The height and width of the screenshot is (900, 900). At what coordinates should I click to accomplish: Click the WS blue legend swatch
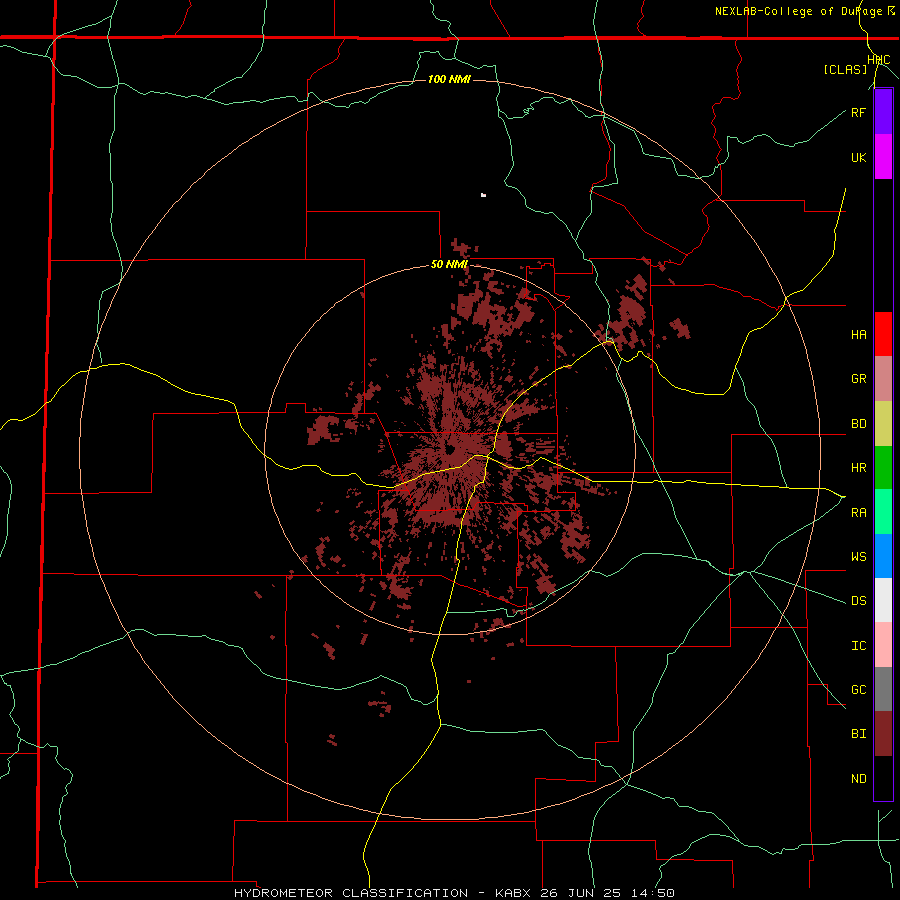click(x=883, y=556)
